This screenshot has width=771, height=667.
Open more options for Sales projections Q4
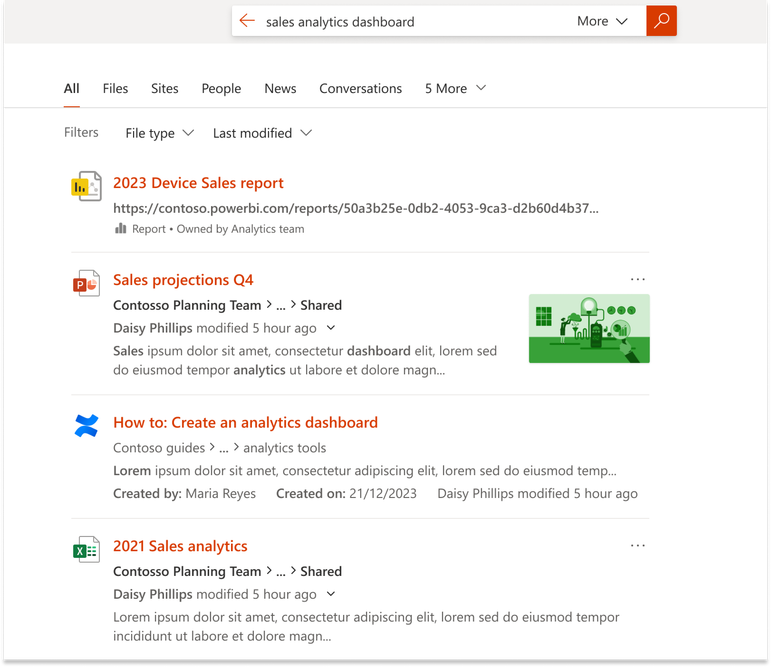pos(638,279)
